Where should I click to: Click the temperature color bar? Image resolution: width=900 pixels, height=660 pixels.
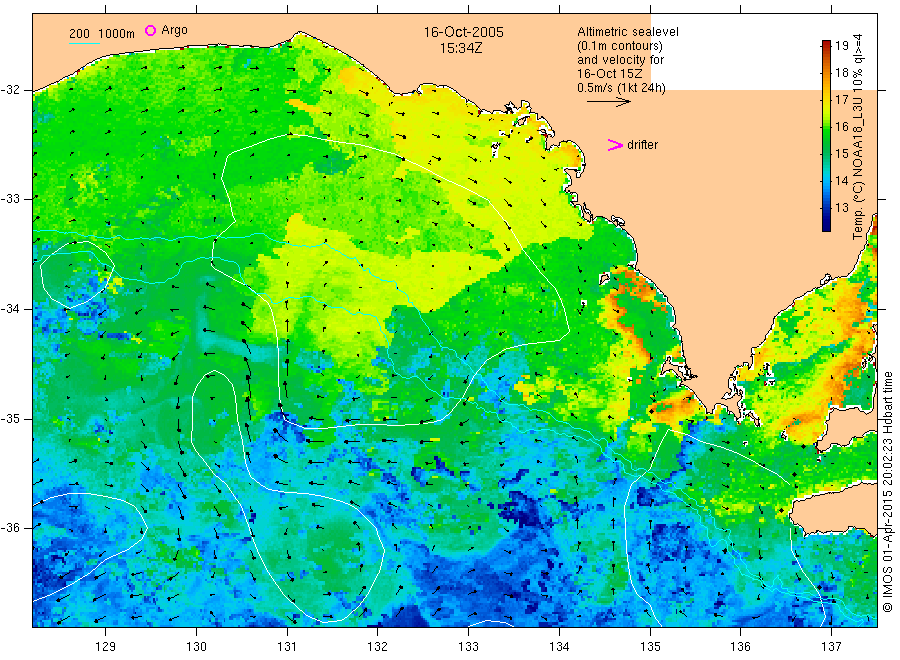tap(826, 136)
